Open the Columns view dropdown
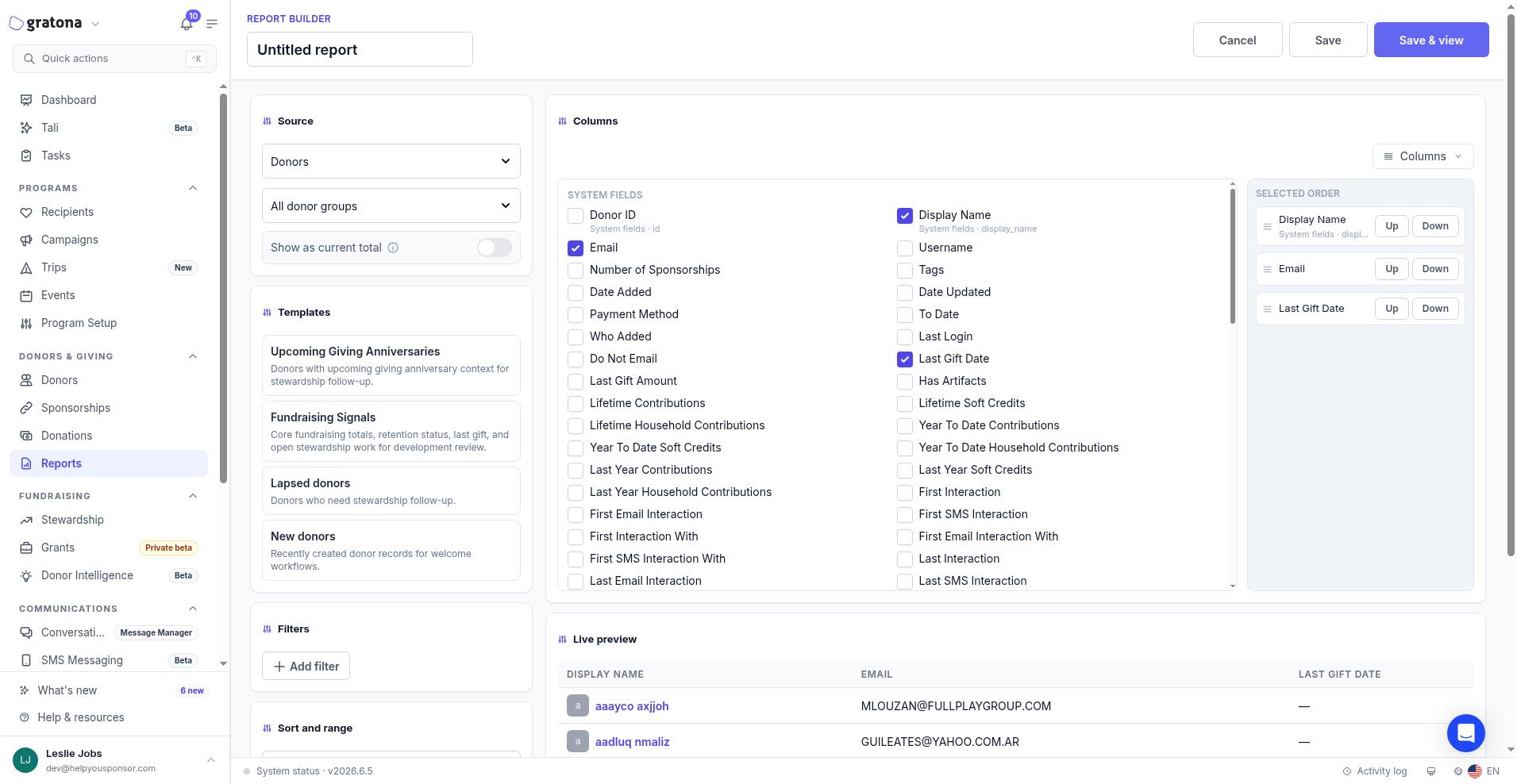 (1423, 156)
